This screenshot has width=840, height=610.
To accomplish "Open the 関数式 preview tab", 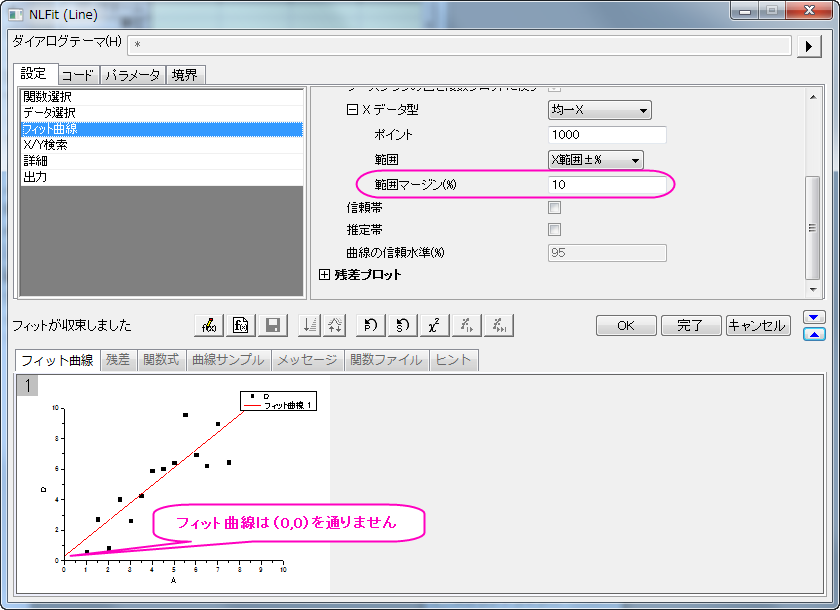I will pos(161,360).
